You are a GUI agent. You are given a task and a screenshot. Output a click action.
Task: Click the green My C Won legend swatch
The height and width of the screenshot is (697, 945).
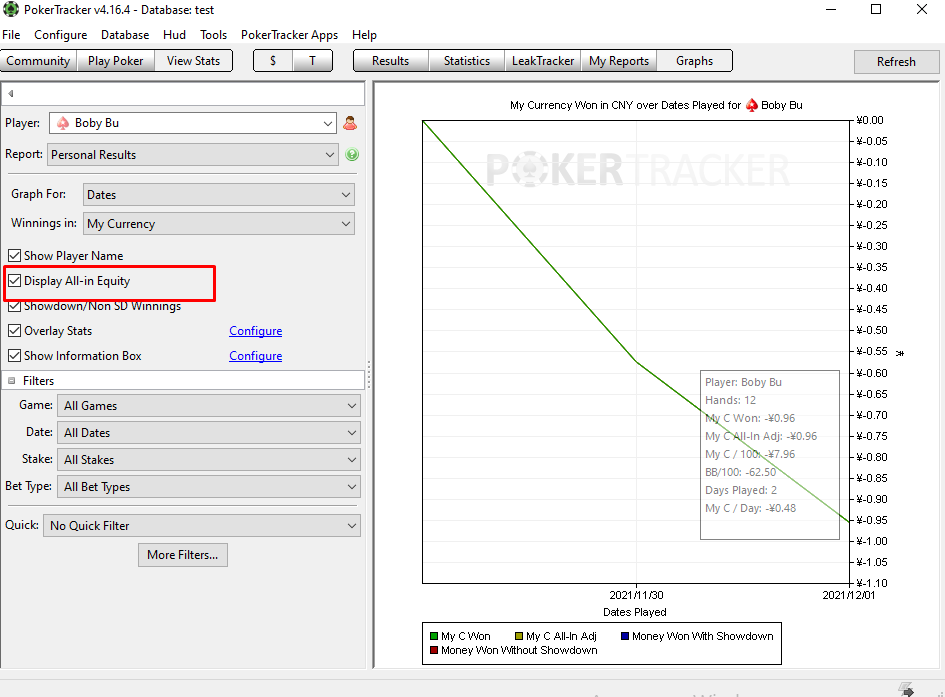coord(434,636)
